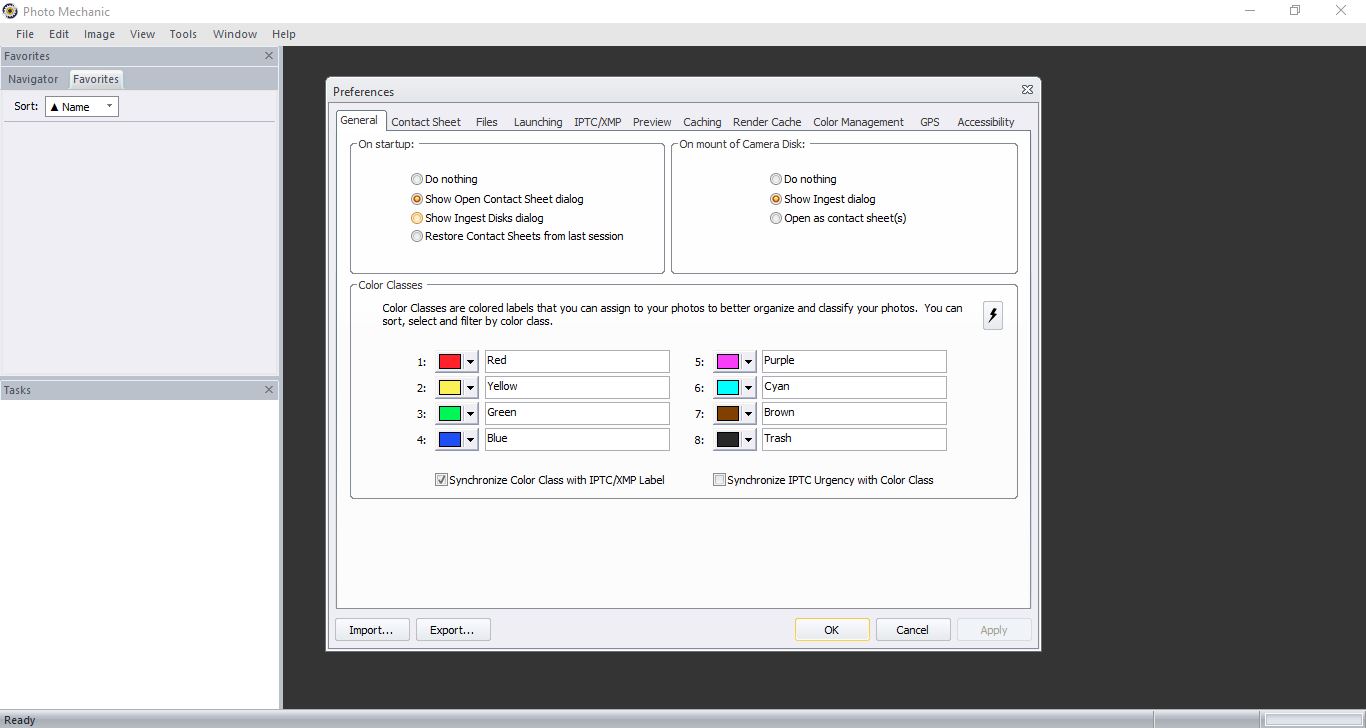Open the Edit menu
The height and width of the screenshot is (728, 1366).
pyautogui.click(x=59, y=34)
